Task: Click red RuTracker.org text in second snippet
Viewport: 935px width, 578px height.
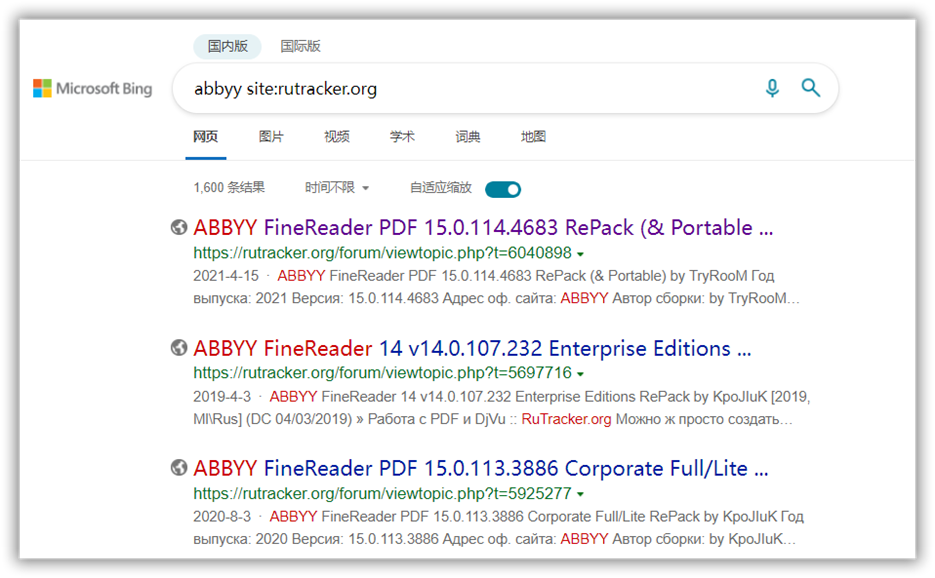Action: (566, 419)
